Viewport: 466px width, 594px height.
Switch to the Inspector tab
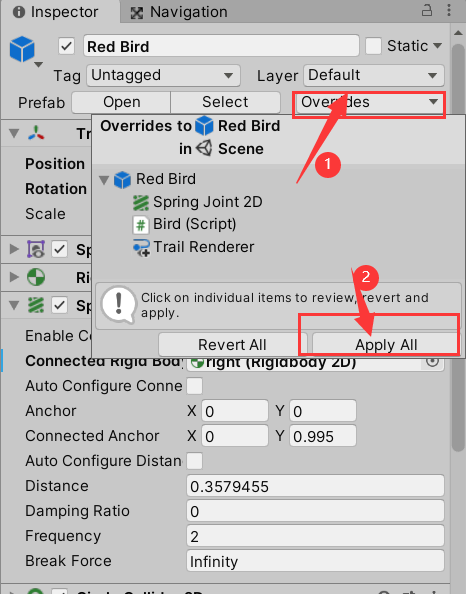56,12
